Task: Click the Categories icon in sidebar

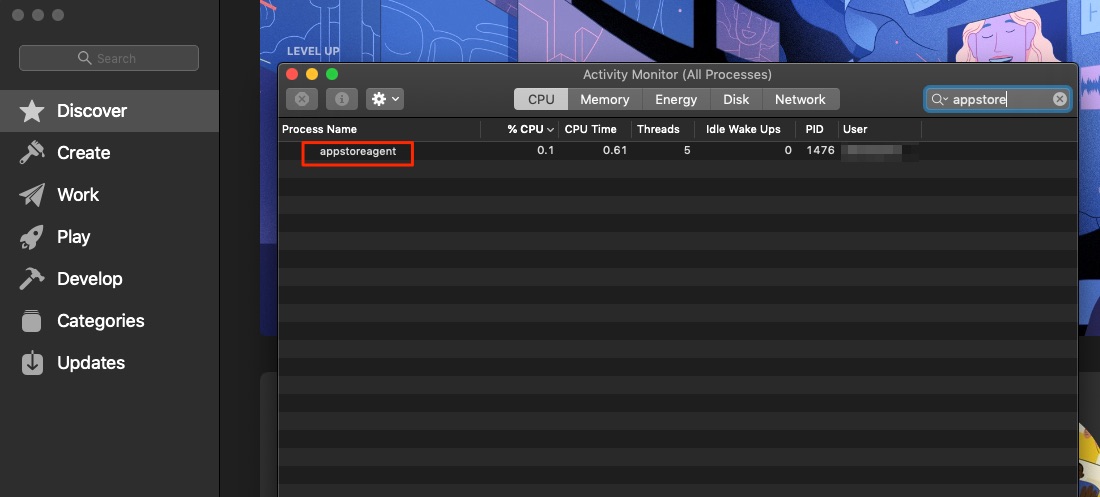Action: pos(32,321)
